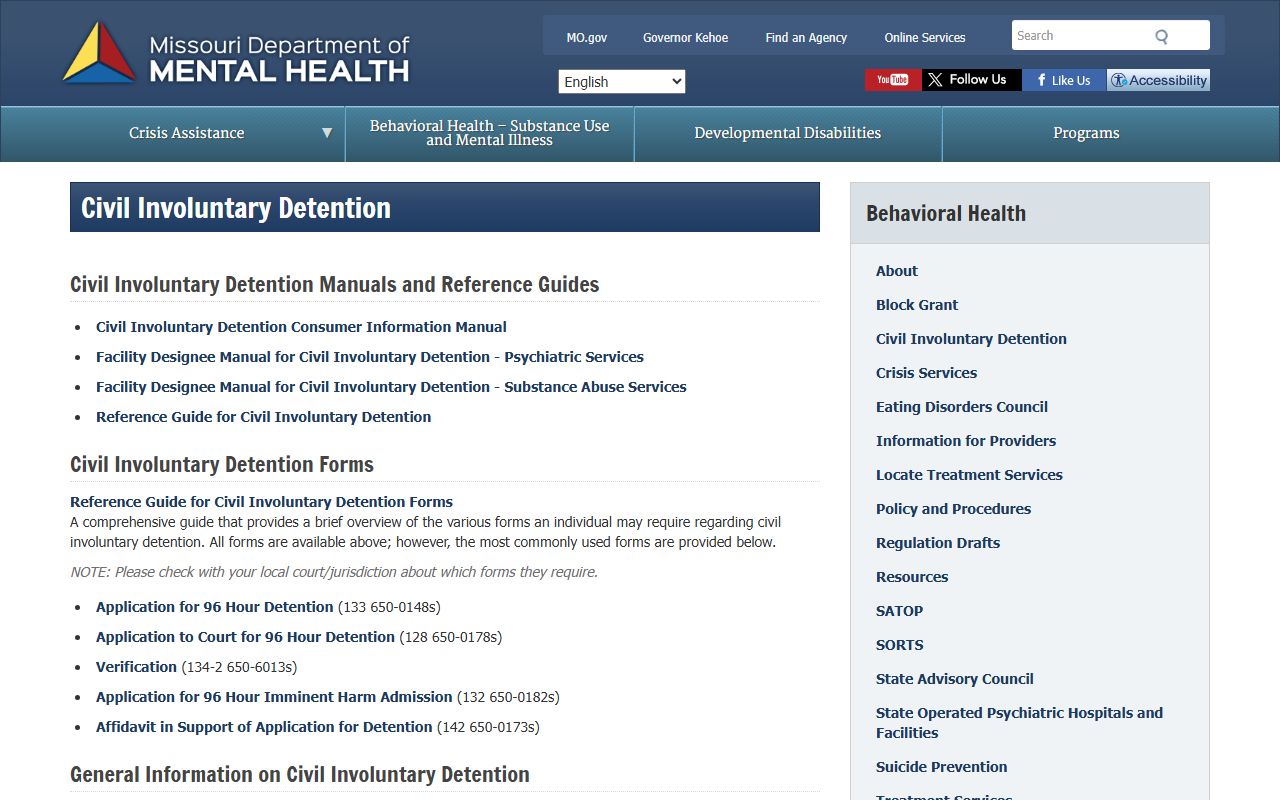Image resolution: width=1280 pixels, height=800 pixels.
Task: Open Block Grant in the sidebar
Action: [917, 305]
